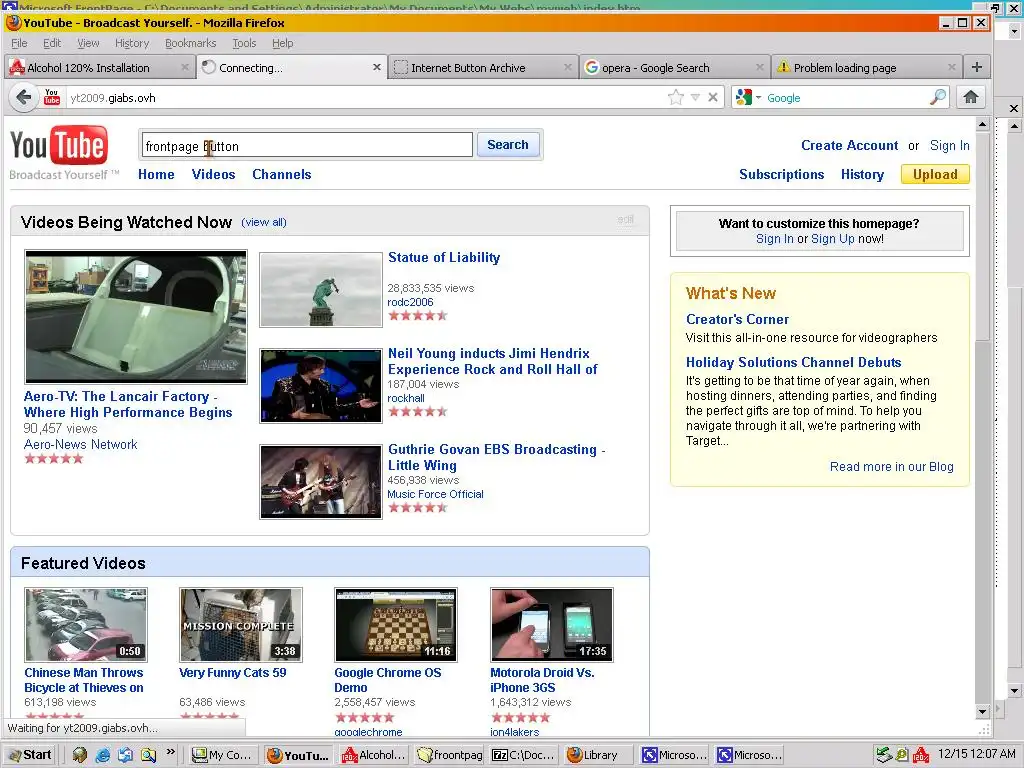
Task: Open rodc2006 uploader link
Action: coord(410,302)
